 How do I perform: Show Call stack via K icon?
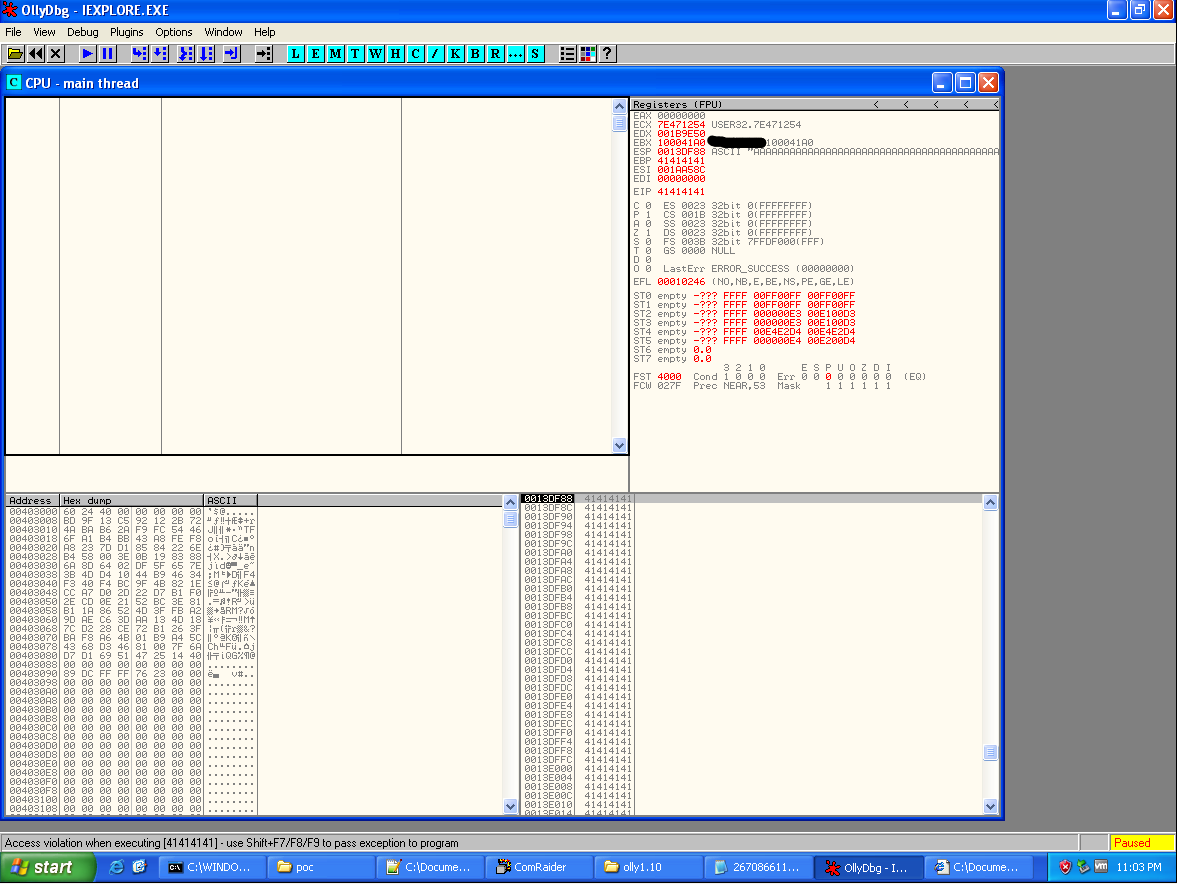[x=455, y=53]
